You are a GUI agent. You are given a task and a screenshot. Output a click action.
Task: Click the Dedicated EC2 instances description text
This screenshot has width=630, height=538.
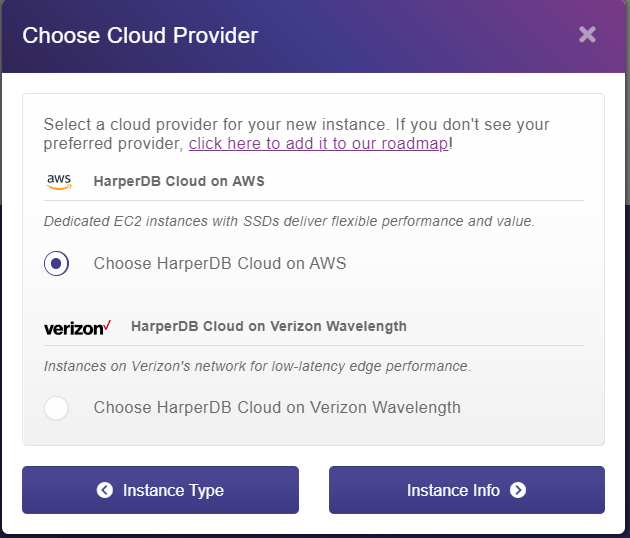289,221
